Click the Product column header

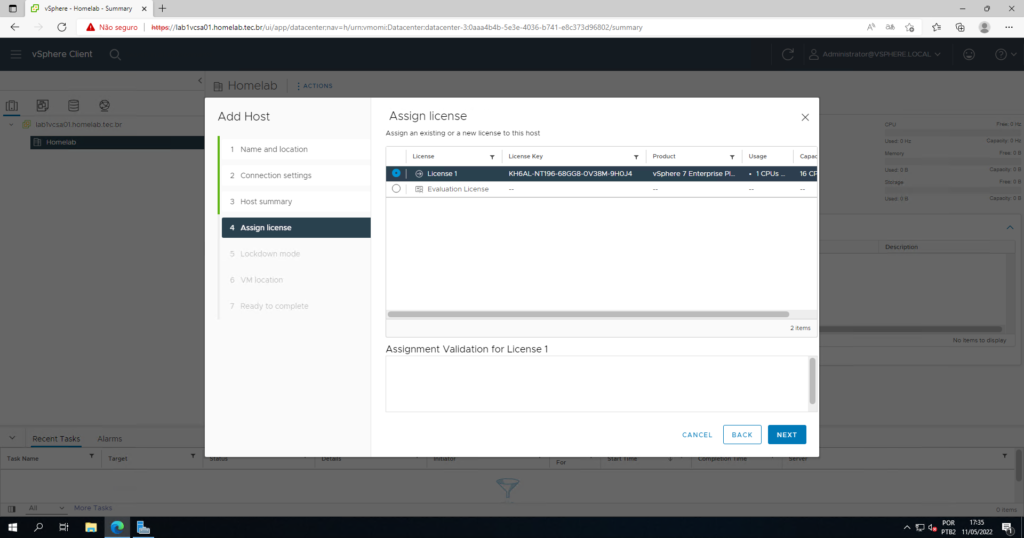[x=664, y=157]
